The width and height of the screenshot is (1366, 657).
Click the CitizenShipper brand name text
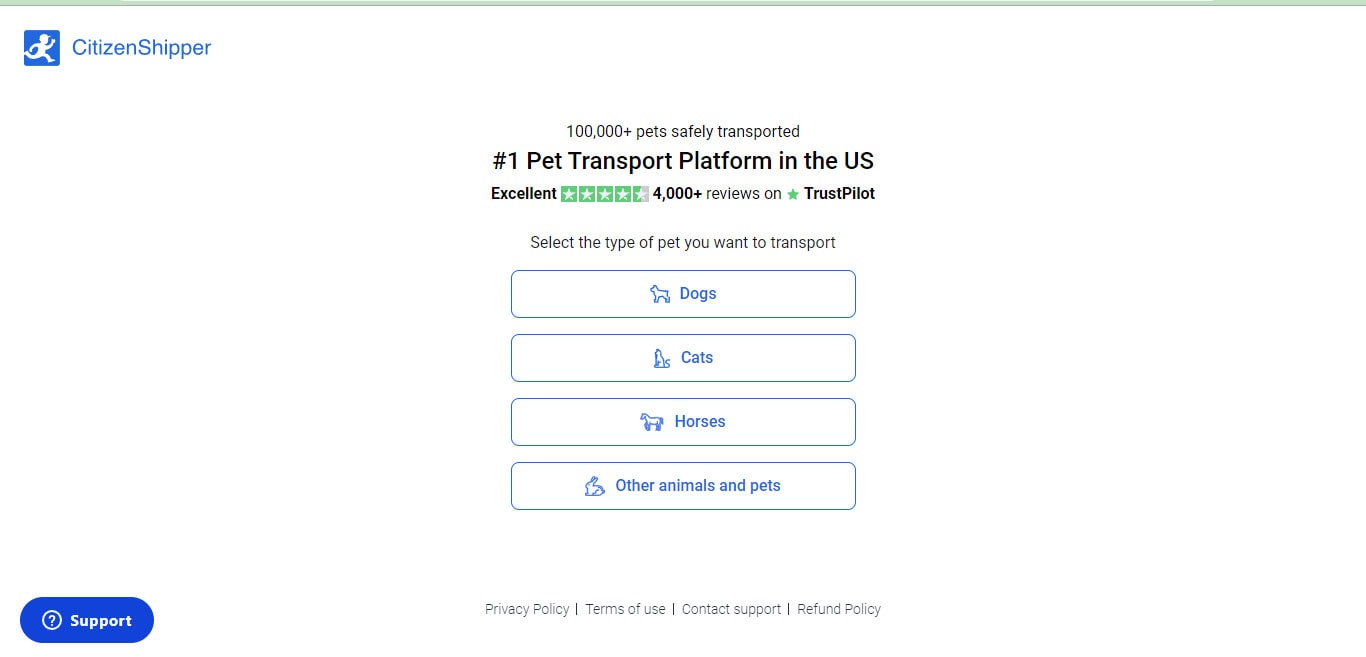point(141,47)
